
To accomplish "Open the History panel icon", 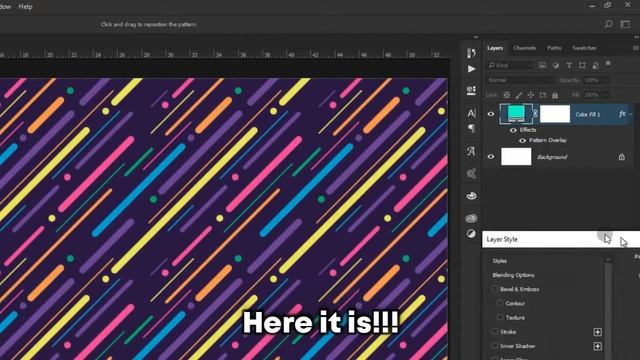I will click(x=471, y=53).
